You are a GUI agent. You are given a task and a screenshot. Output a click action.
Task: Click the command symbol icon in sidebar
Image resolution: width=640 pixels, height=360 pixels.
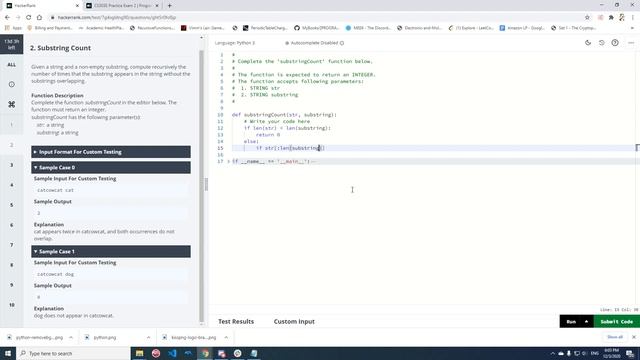click(11, 104)
